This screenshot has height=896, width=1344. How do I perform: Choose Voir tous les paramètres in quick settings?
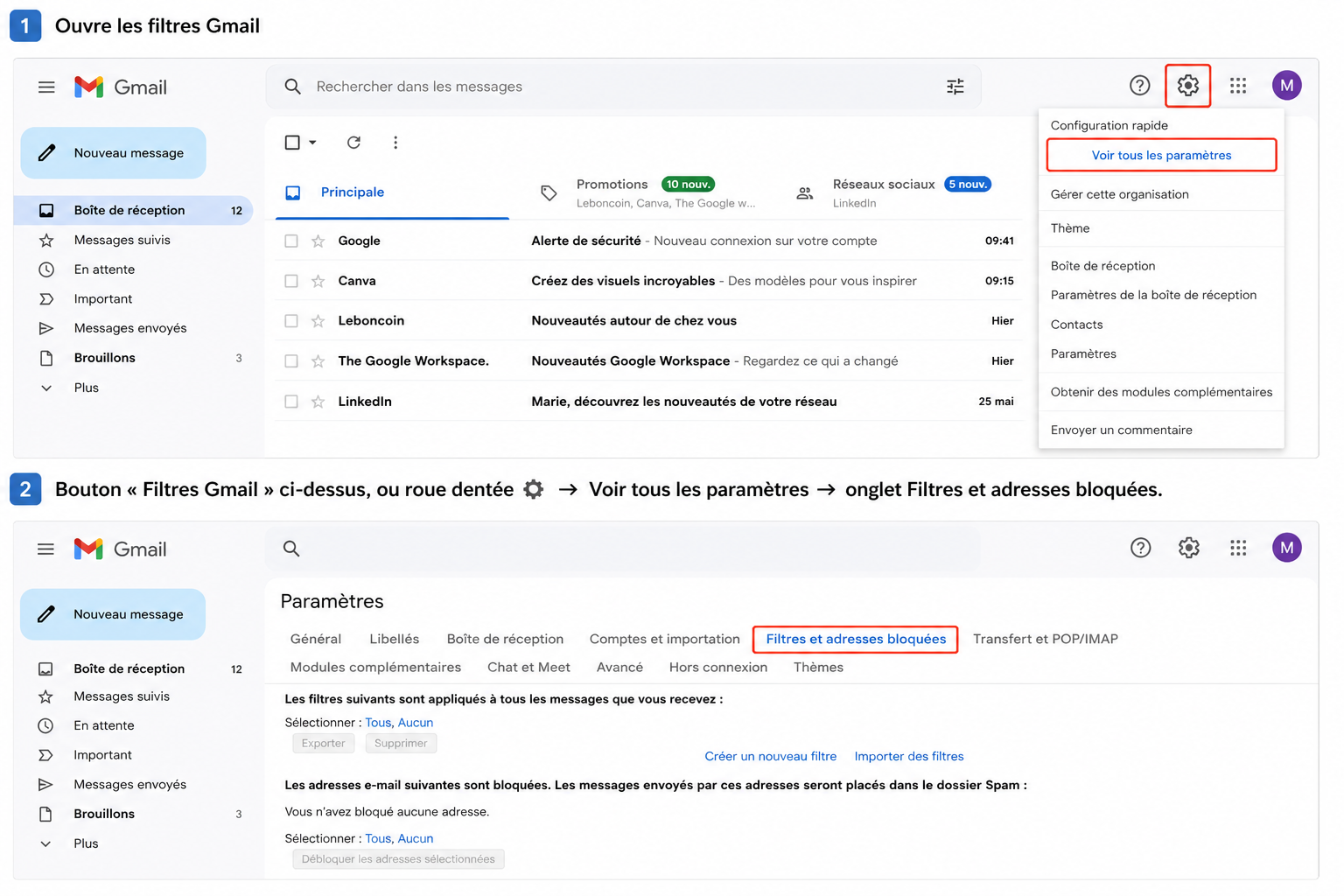click(1161, 155)
